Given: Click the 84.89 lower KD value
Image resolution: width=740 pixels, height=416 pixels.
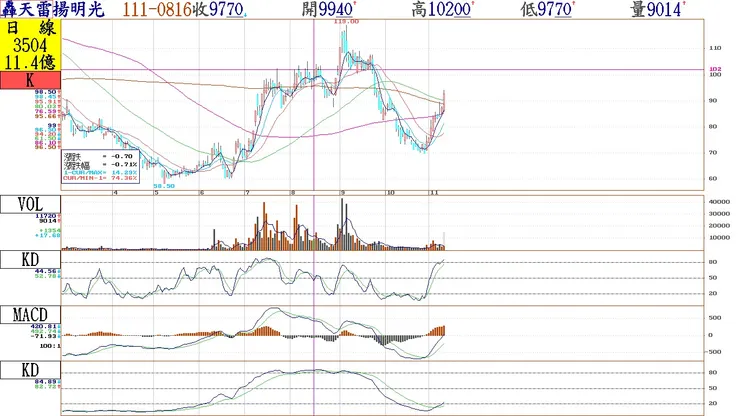Looking at the screenshot, I should coord(47,382).
